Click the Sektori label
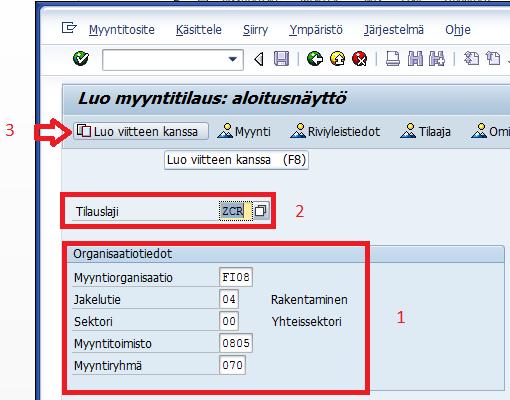This screenshot has height=400, width=510. (x=93, y=321)
